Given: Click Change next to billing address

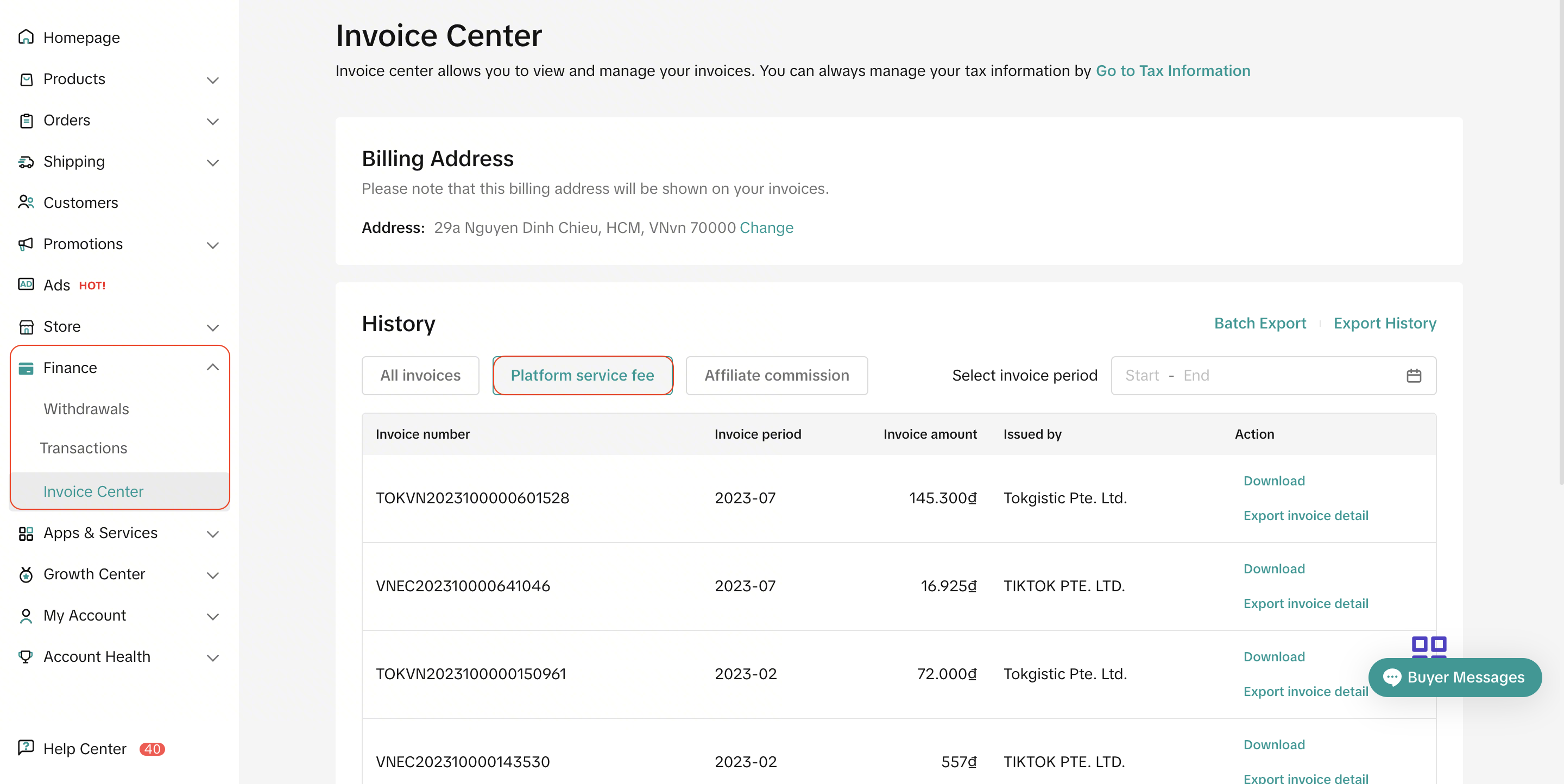Looking at the screenshot, I should click(766, 227).
